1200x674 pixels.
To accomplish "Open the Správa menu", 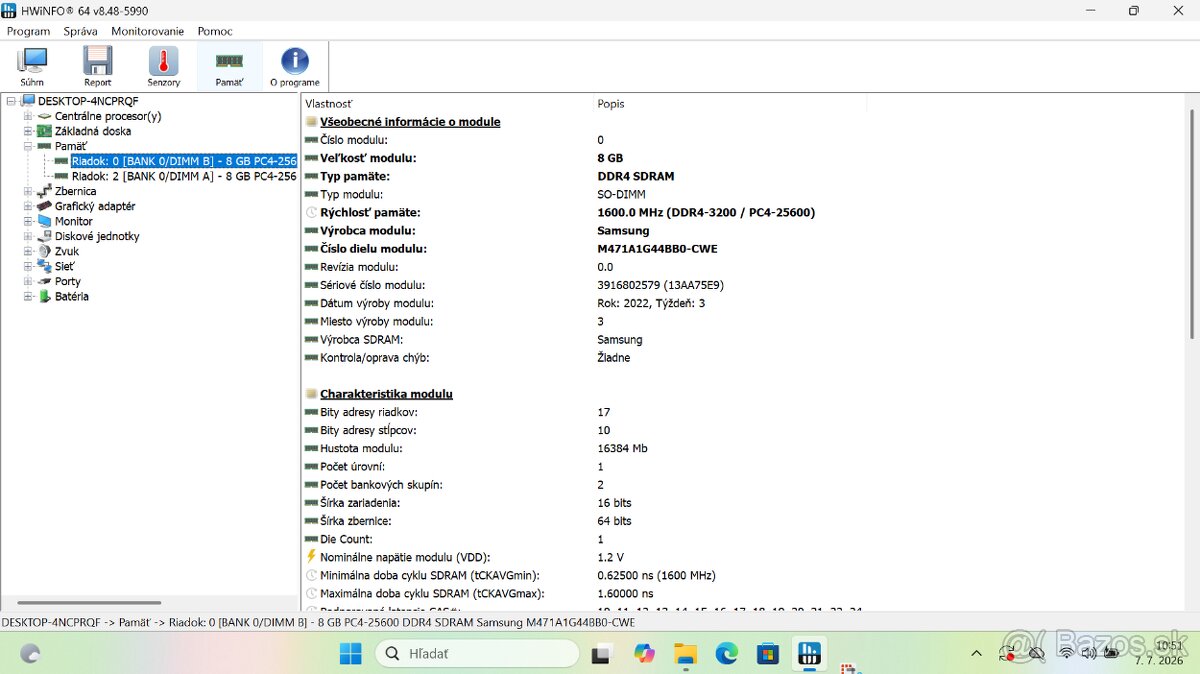I will pyautogui.click(x=80, y=31).
